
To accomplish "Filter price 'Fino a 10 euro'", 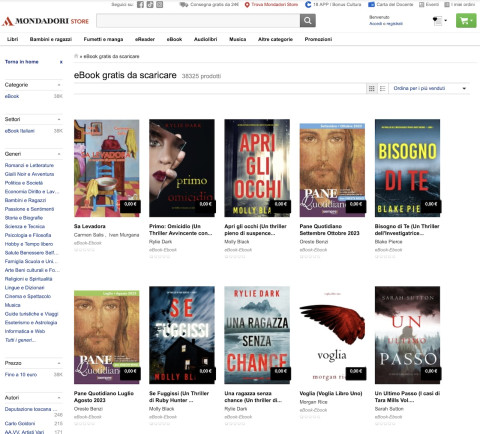I will coord(21,375).
